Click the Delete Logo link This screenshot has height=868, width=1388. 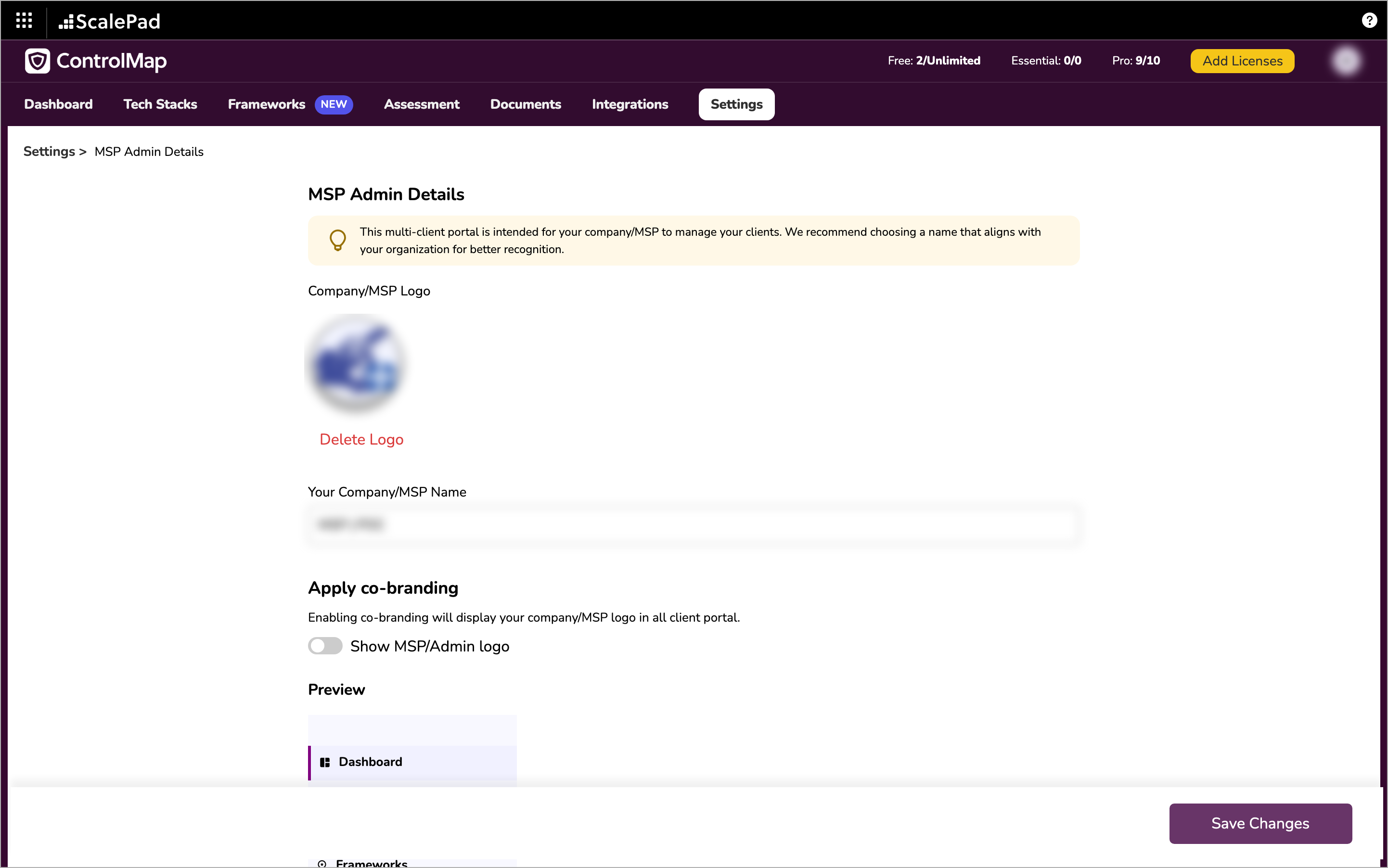click(361, 439)
